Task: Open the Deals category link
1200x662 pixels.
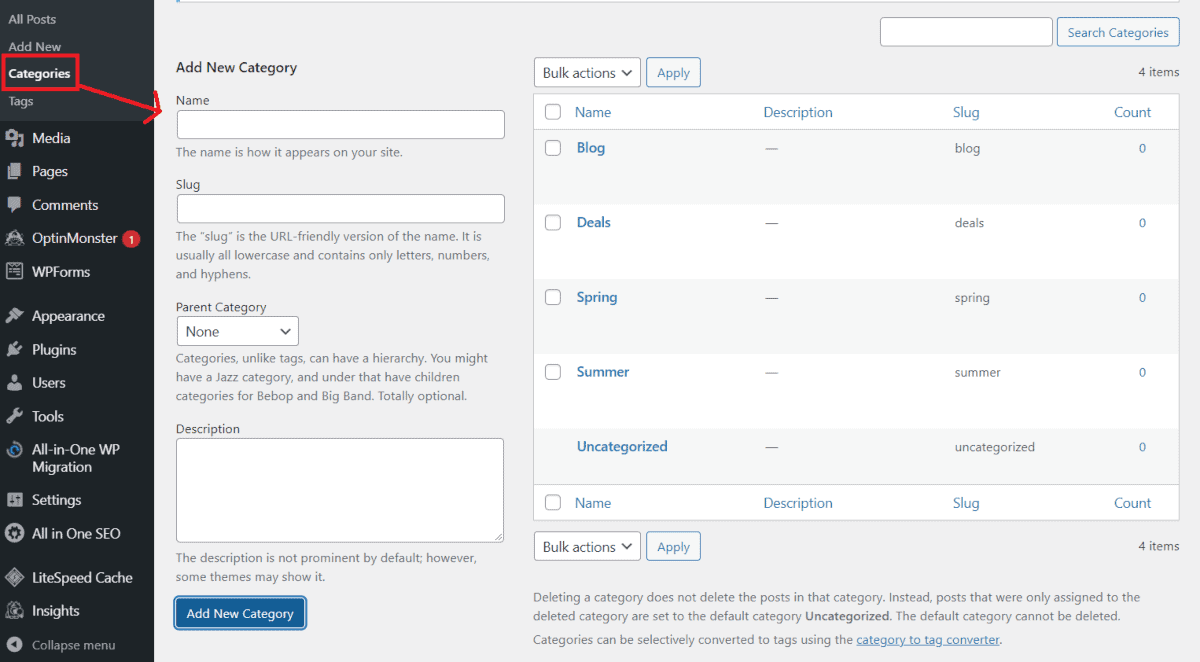Action: tap(594, 222)
